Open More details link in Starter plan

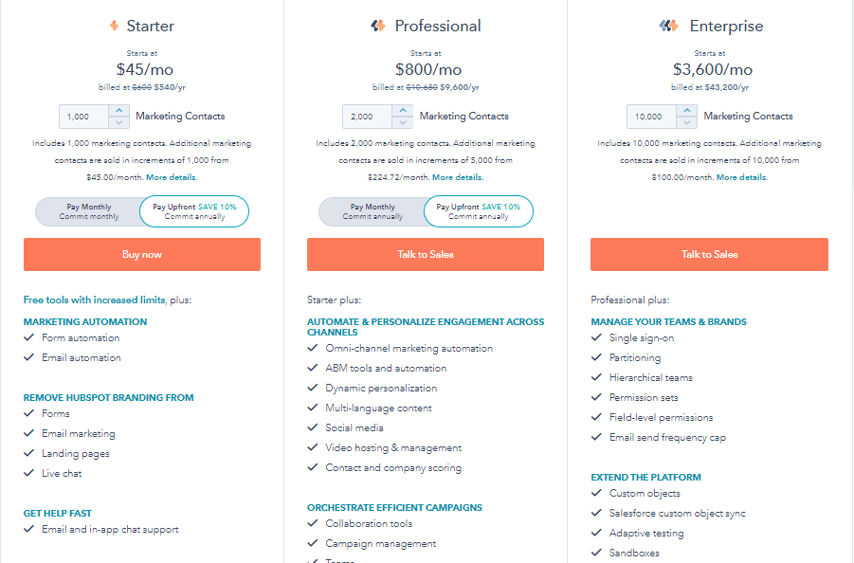tap(172, 177)
